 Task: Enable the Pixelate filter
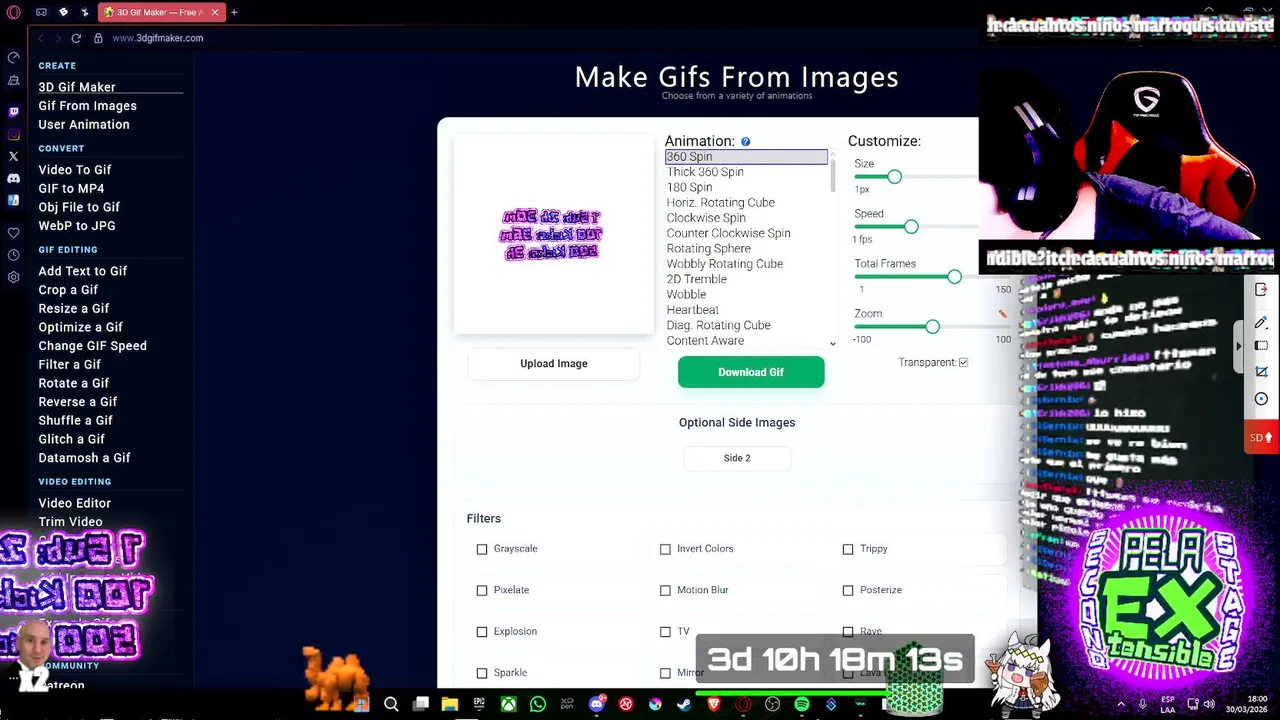coord(482,590)
